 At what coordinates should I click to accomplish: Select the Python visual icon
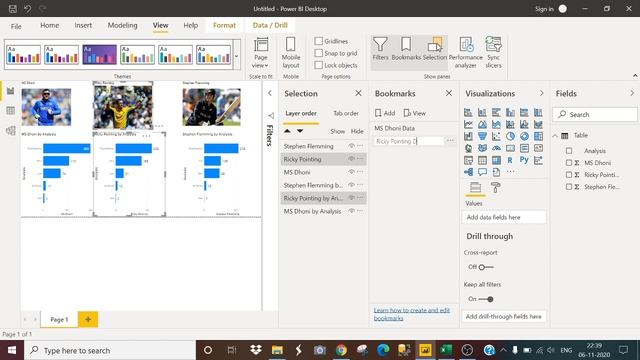pos(524,160)
